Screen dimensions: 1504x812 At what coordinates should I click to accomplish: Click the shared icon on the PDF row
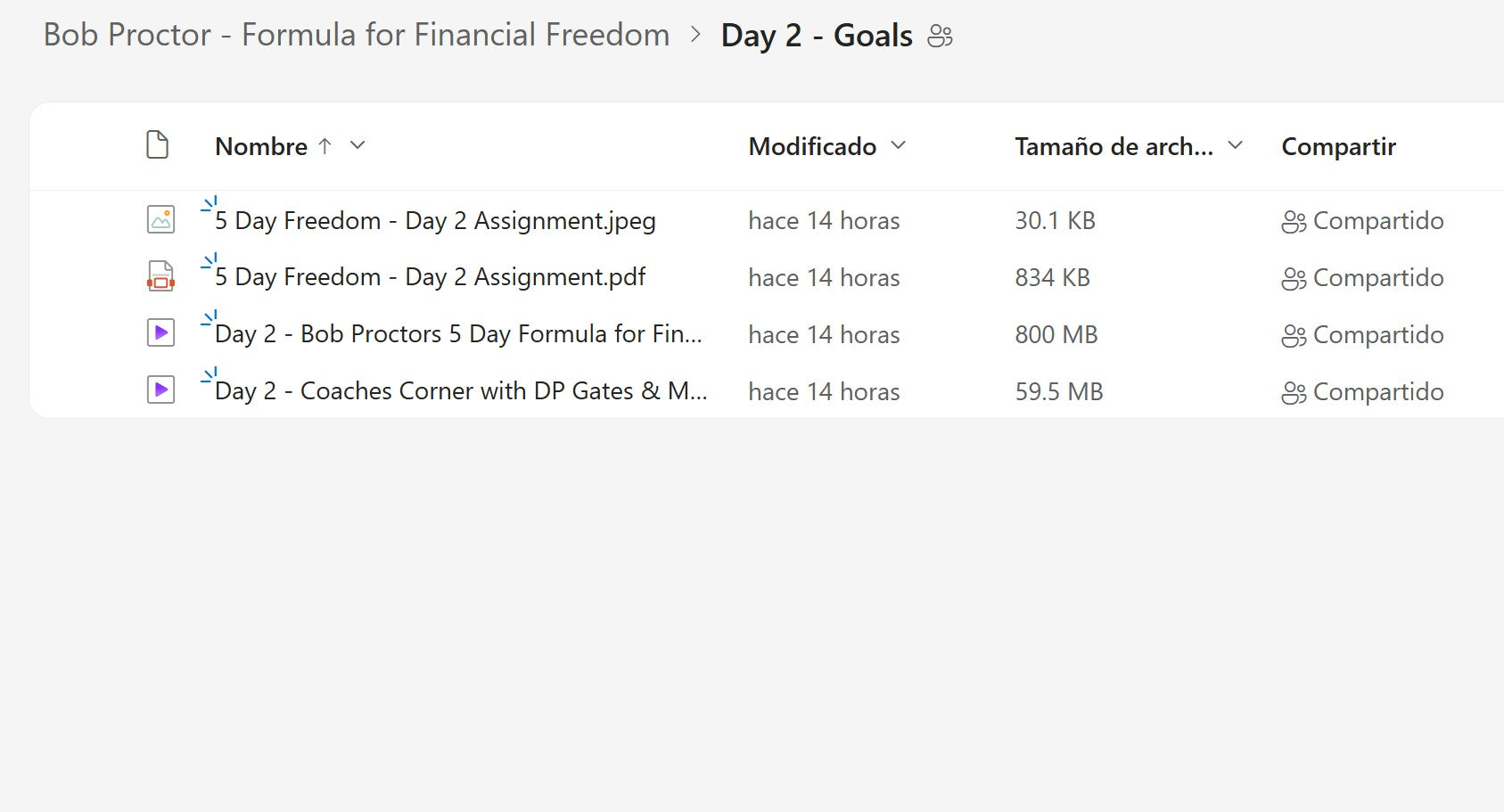[1294, 279]
